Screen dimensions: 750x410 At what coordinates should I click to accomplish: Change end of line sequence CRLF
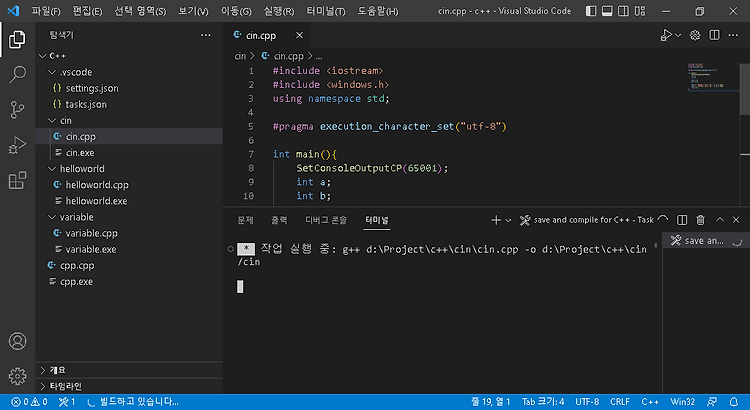coord(620,402)
